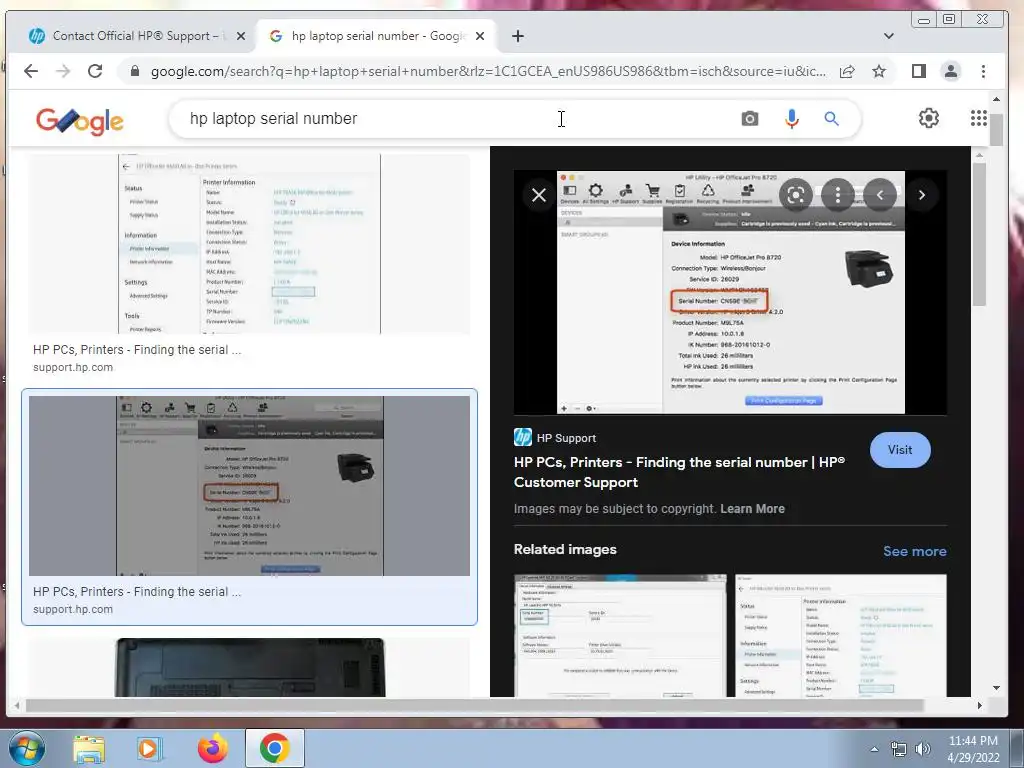1024x768 pixels.
Task: Submit search with magnifier icon
Action: [831, 119]
